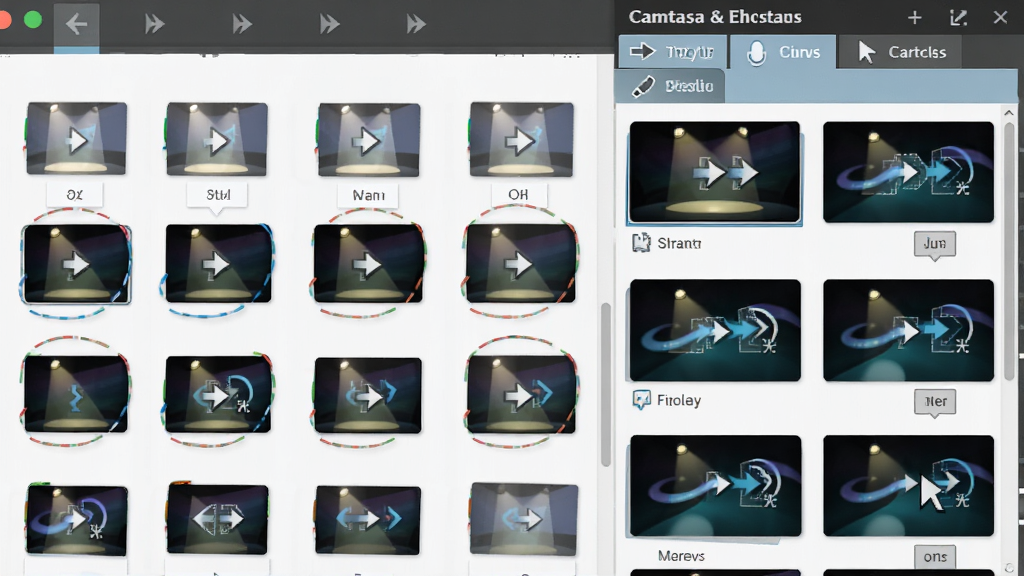
Task: Select the Firoley label text
Action: (x=679, y=400)
